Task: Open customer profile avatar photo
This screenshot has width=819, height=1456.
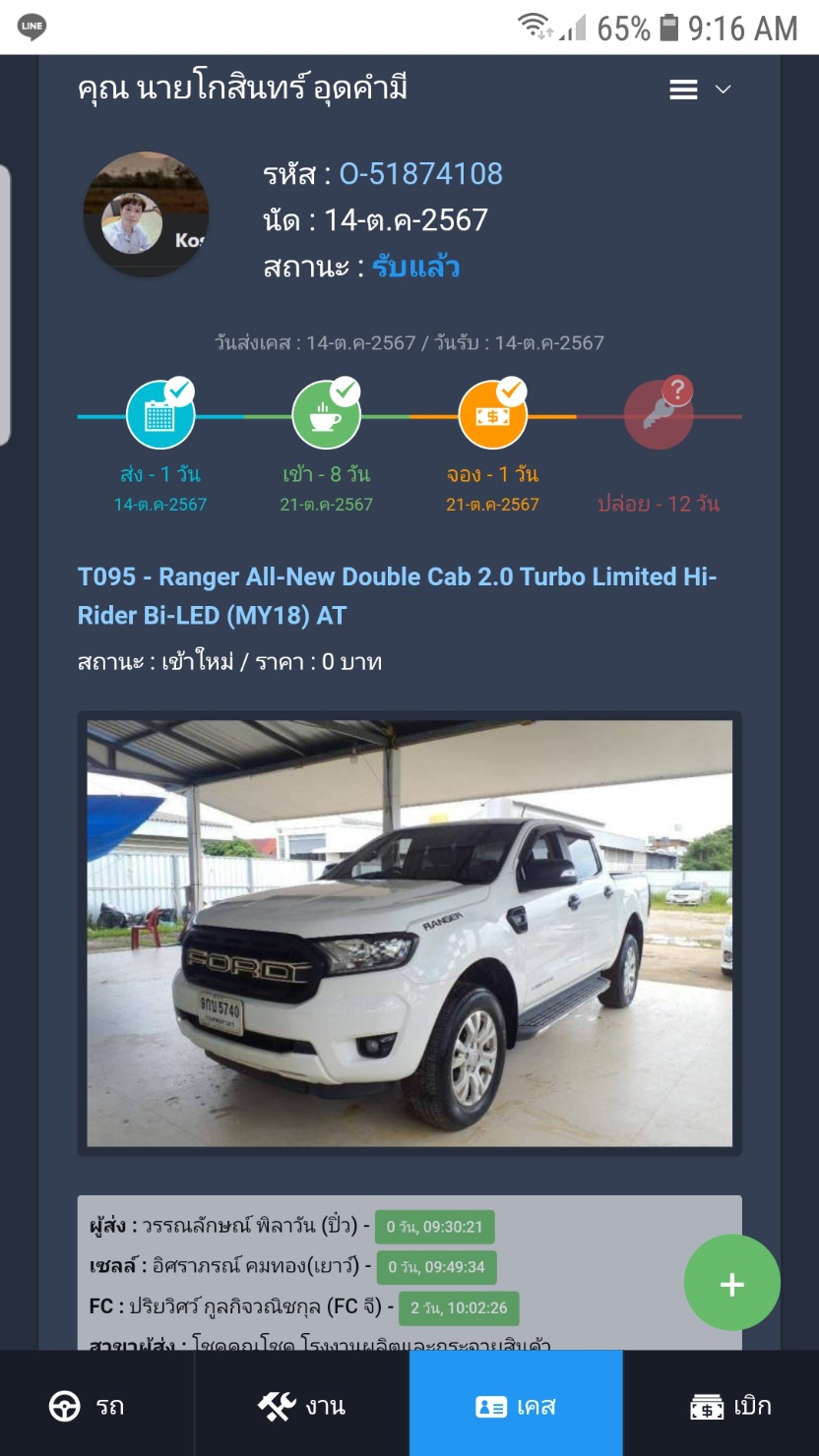Action: (x=146, y=214)
